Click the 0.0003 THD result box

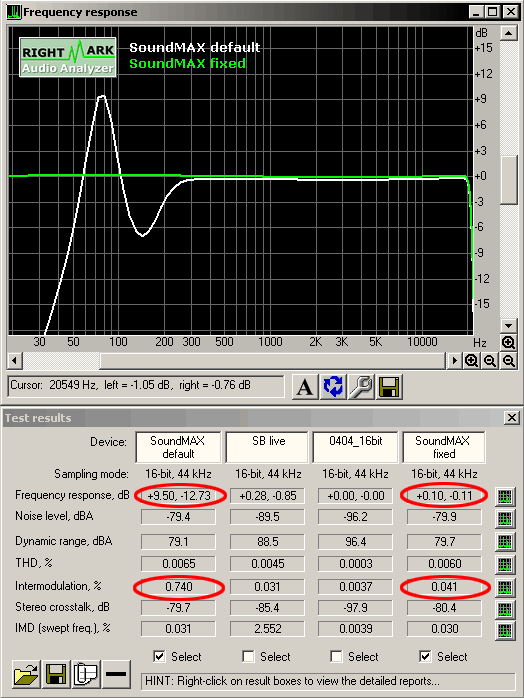355,564
